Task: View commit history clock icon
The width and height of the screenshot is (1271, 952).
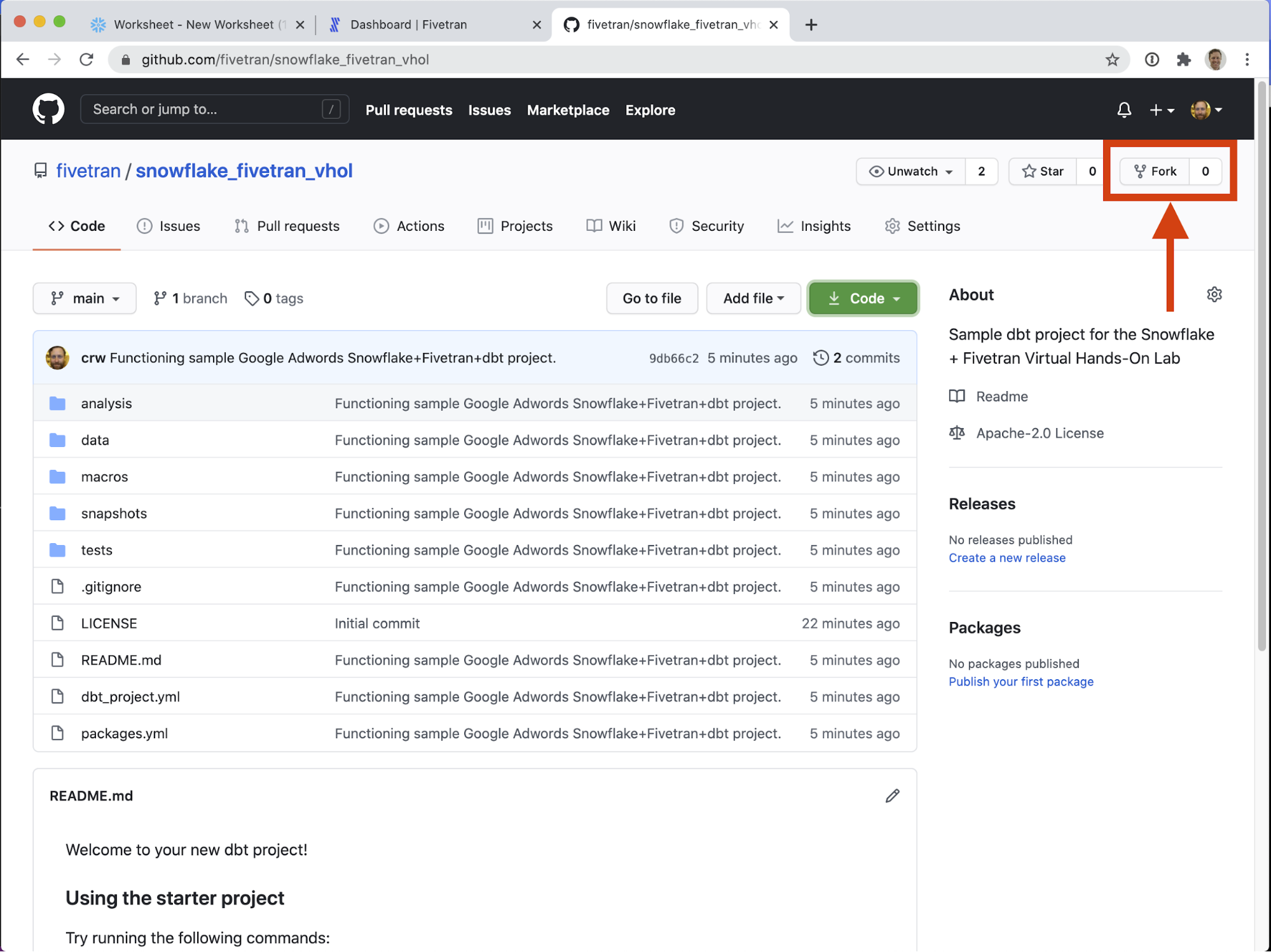Action: 821,358
